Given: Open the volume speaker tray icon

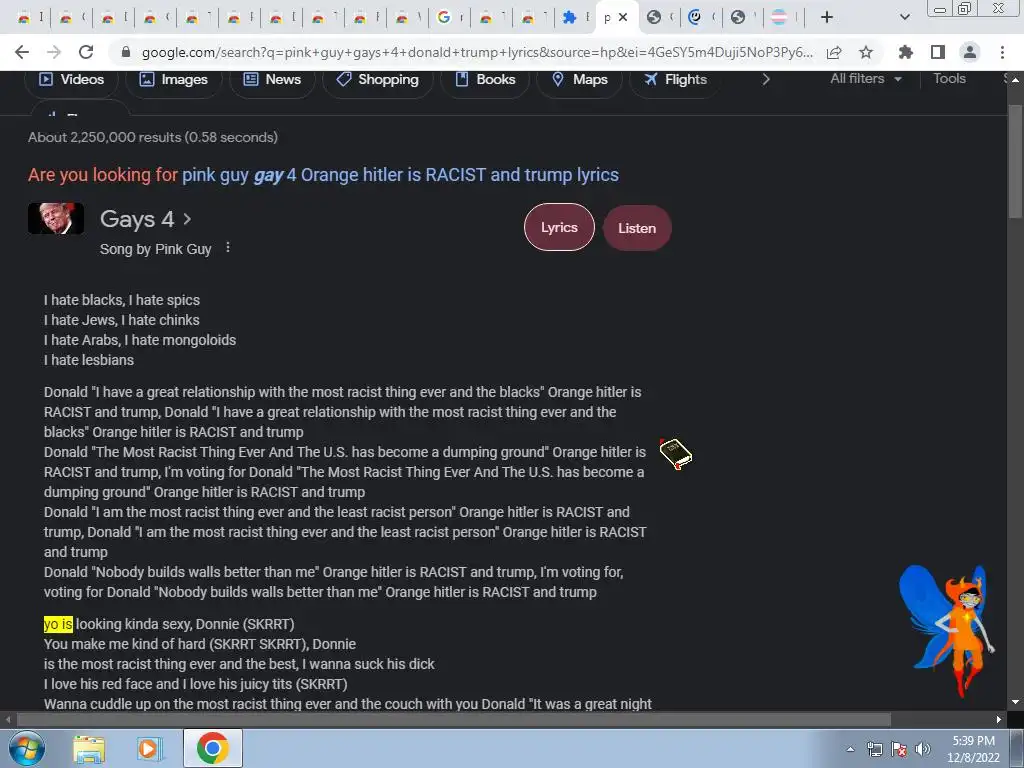Looking at the screenshot, I should pyautogui.click(x=923, y=749).
